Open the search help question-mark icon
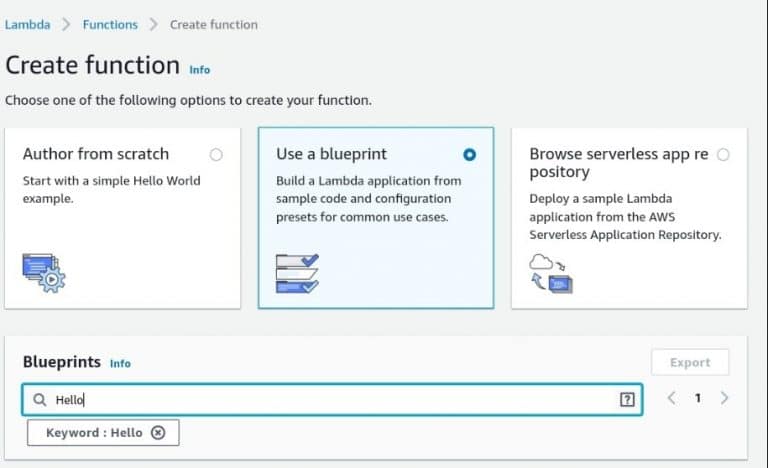The height and width of the screenshot is (468, 768). [627, 399]
